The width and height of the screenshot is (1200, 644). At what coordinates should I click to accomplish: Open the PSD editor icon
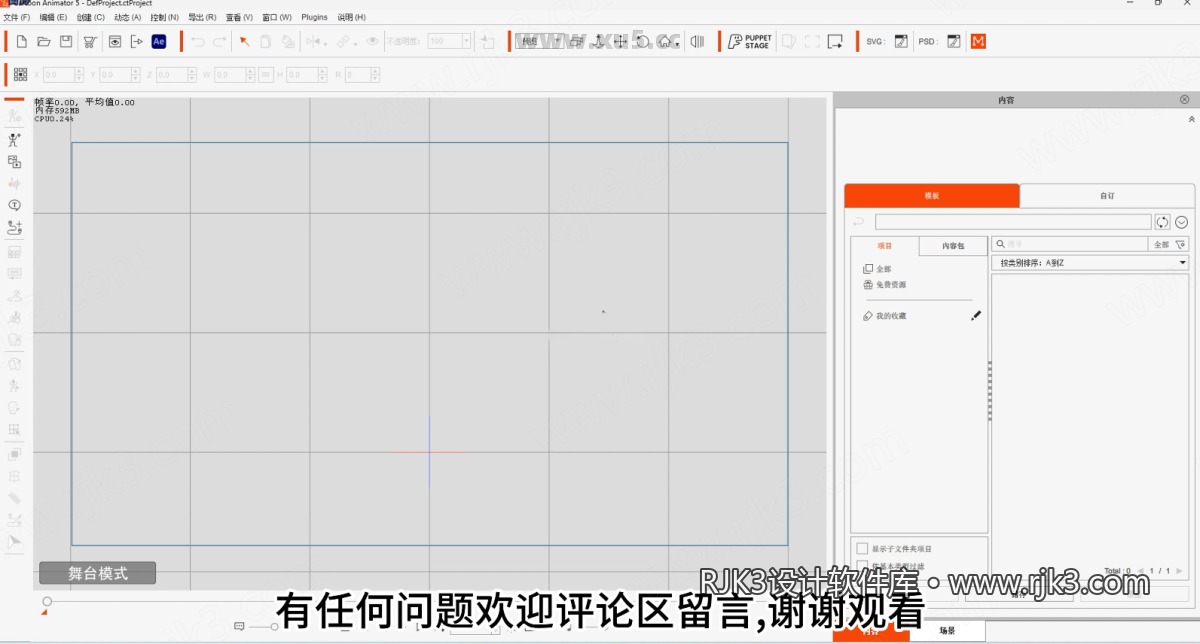953,42
